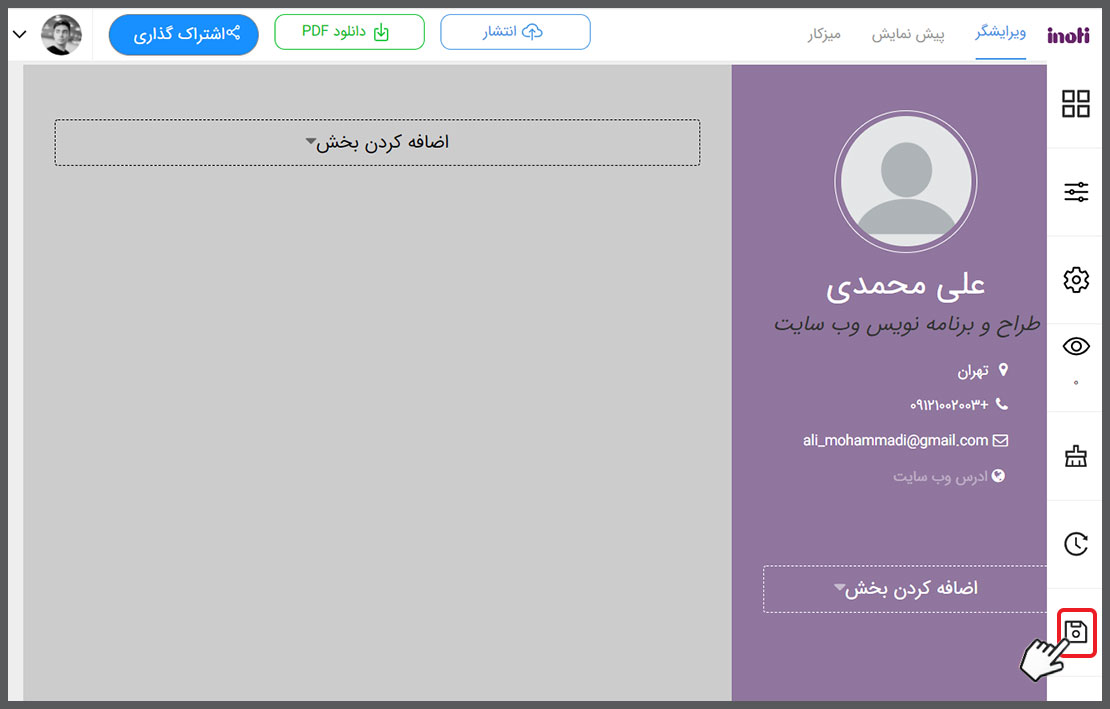Open the sliders adjustment panel icon
The width and height of the screenshot is (1110, 709).
pos(1076,193)
